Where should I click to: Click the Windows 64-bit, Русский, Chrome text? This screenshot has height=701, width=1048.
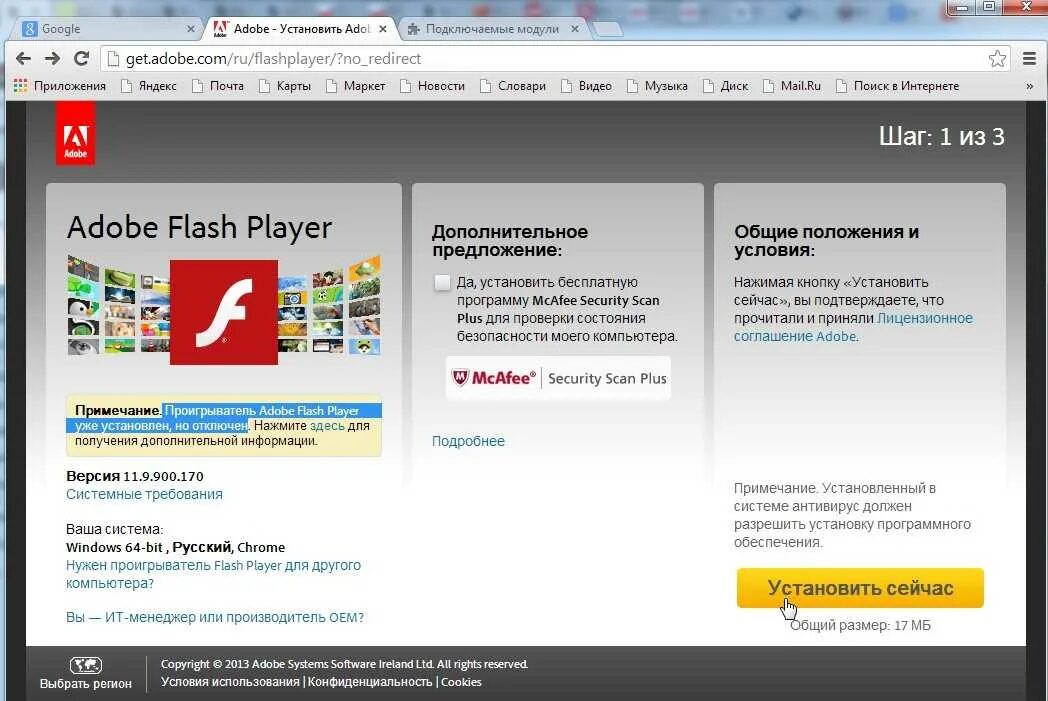[x=175, y=547]
